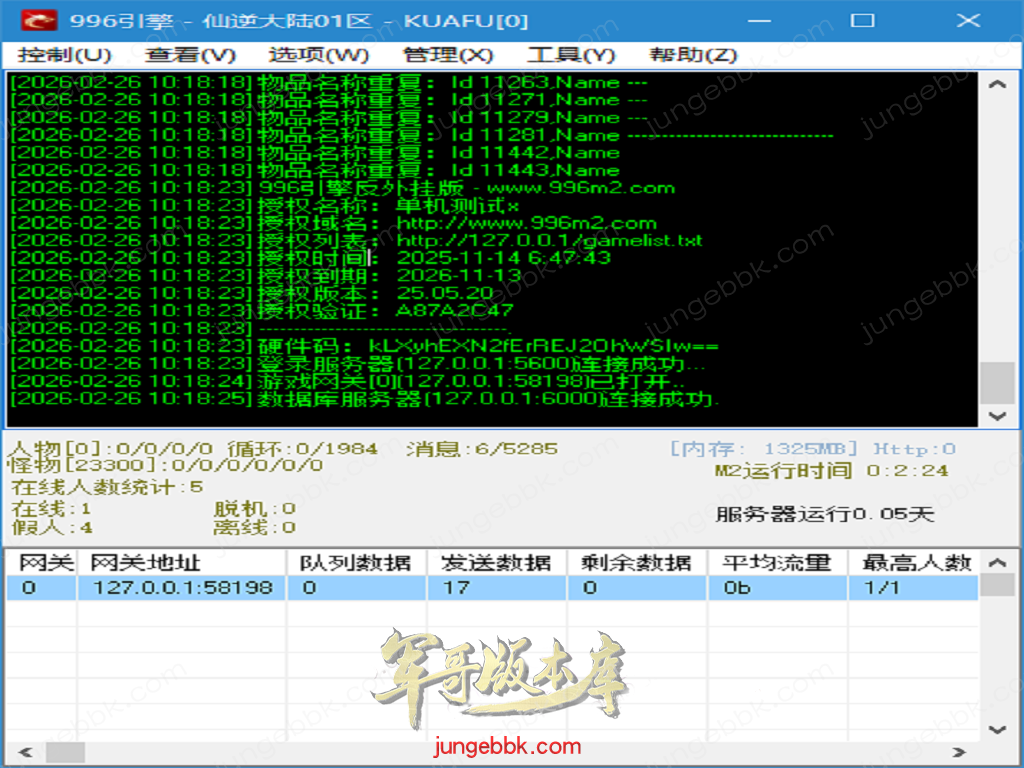Click the log panel scrollbar thumb

[x=996, y=381]
